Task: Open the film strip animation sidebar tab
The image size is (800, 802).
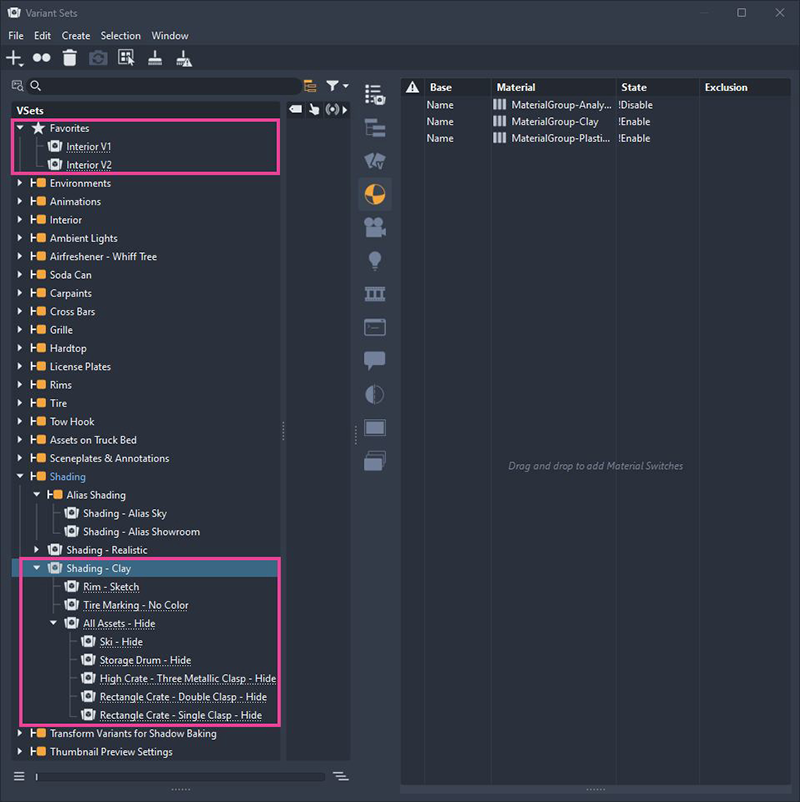Action: pos(375,294)
